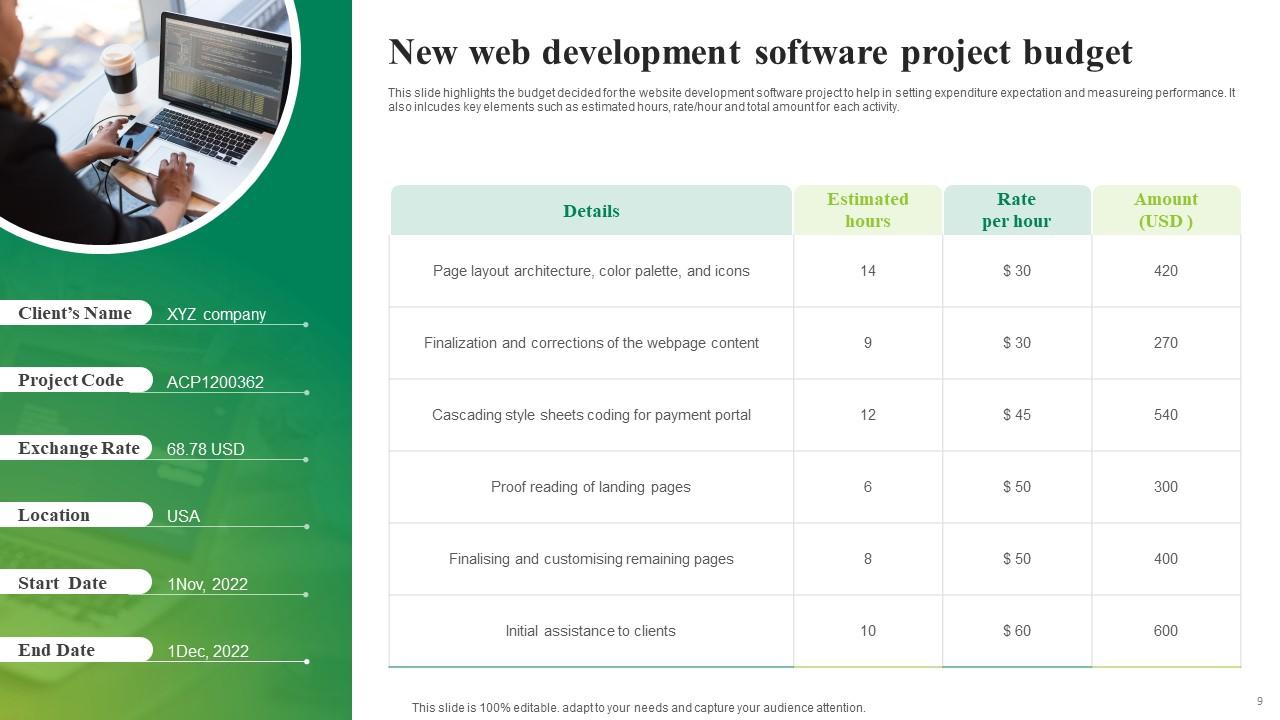The image size is (1280, 720).
Task: Select the slide title text
Action: click(x=760, y=52)
